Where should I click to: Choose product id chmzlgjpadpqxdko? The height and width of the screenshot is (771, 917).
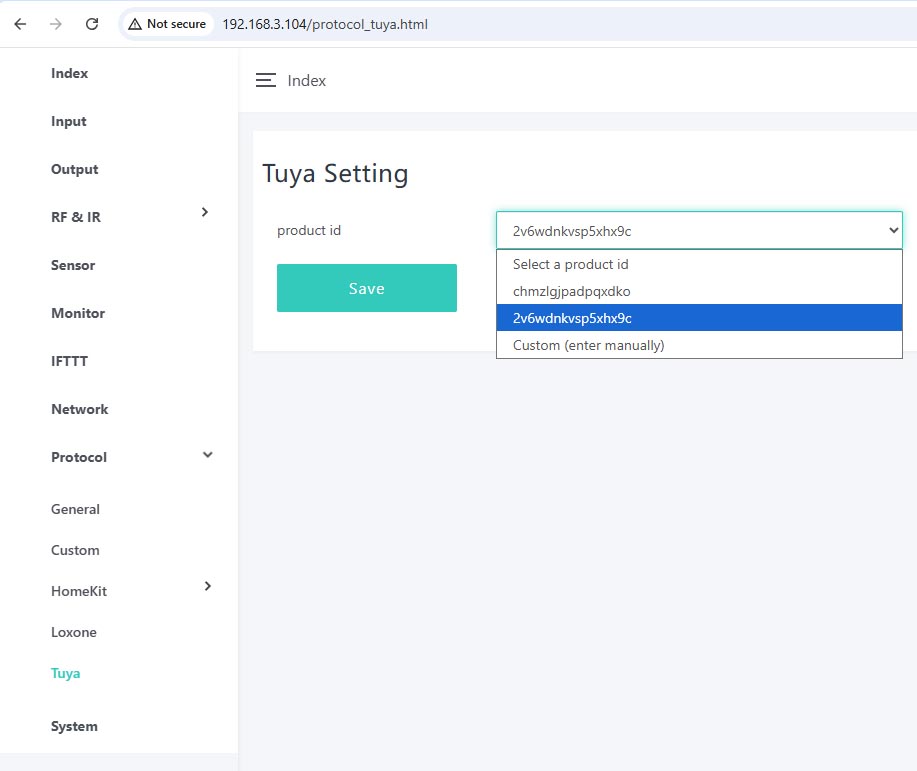[x=572, y=291]
